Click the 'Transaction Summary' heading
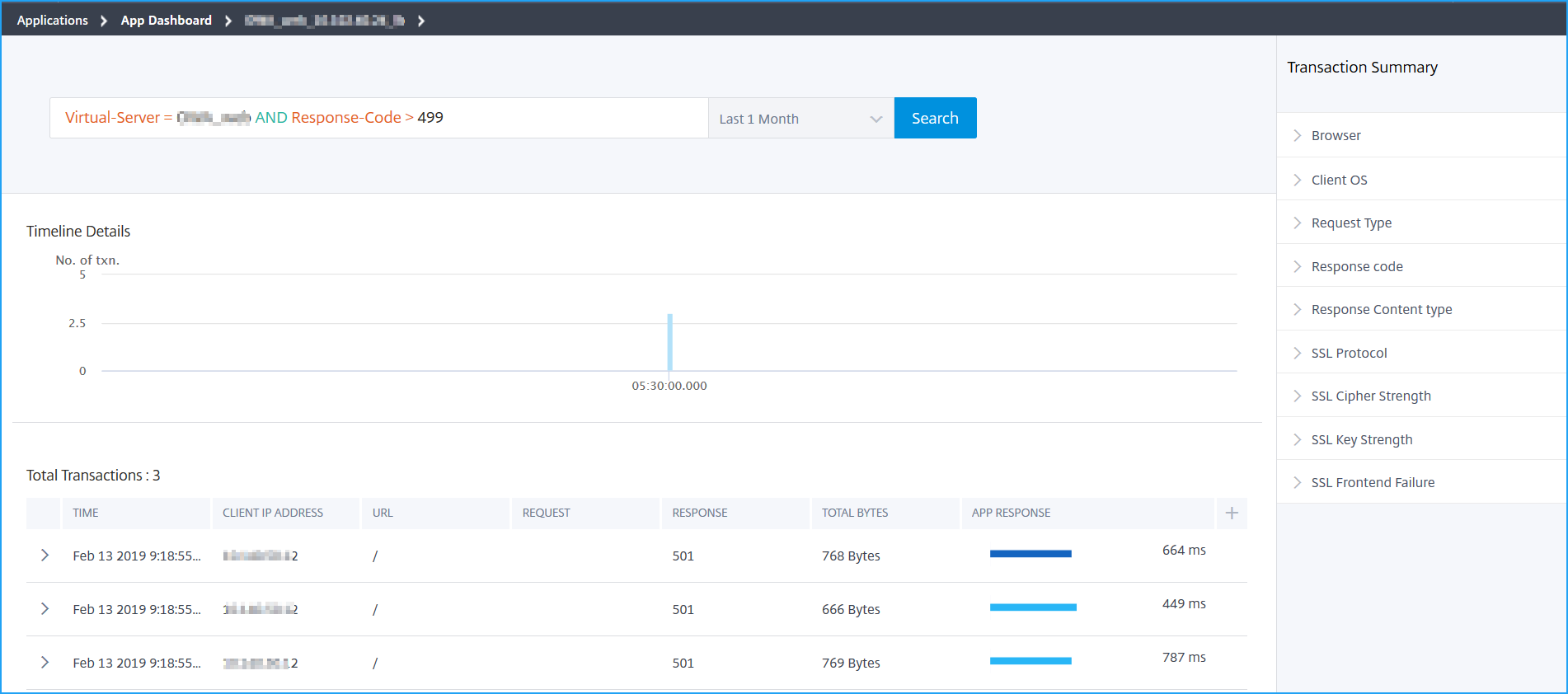This screenshot has width=1568, height=694. 1362,68
